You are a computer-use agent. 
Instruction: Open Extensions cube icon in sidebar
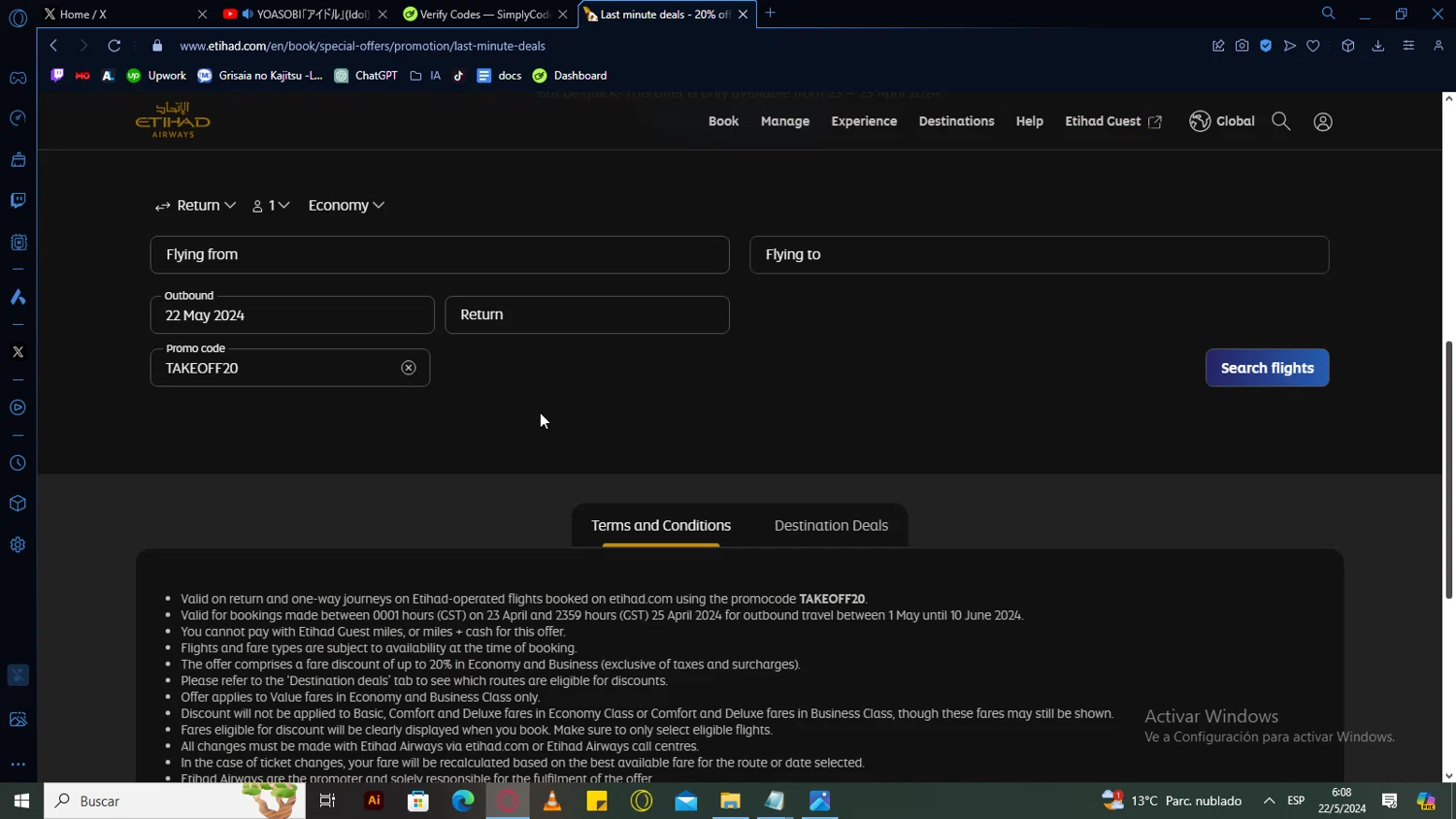coord(17,504)
